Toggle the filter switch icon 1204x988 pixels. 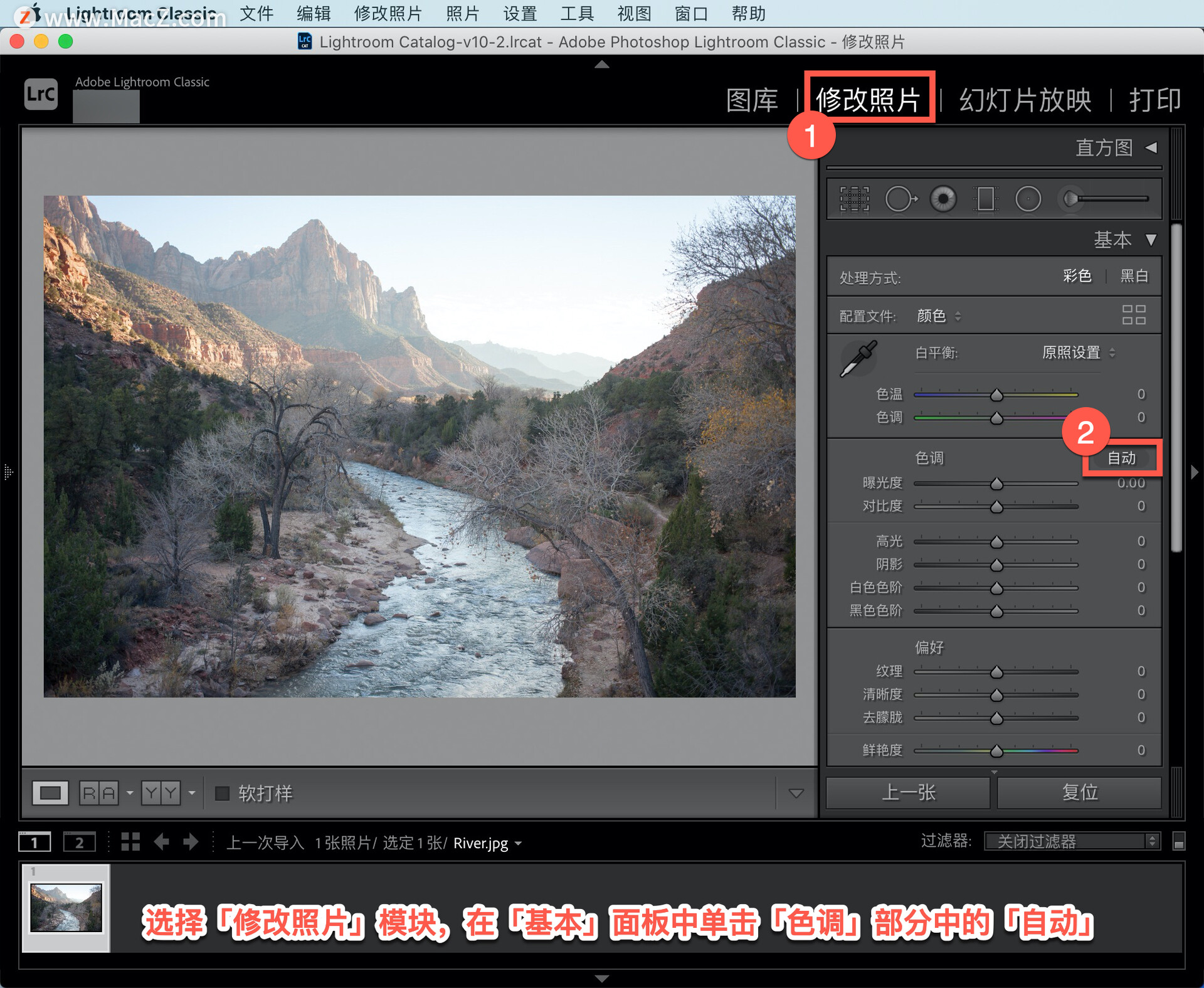pyautogui.click(x=1178, y=841)
